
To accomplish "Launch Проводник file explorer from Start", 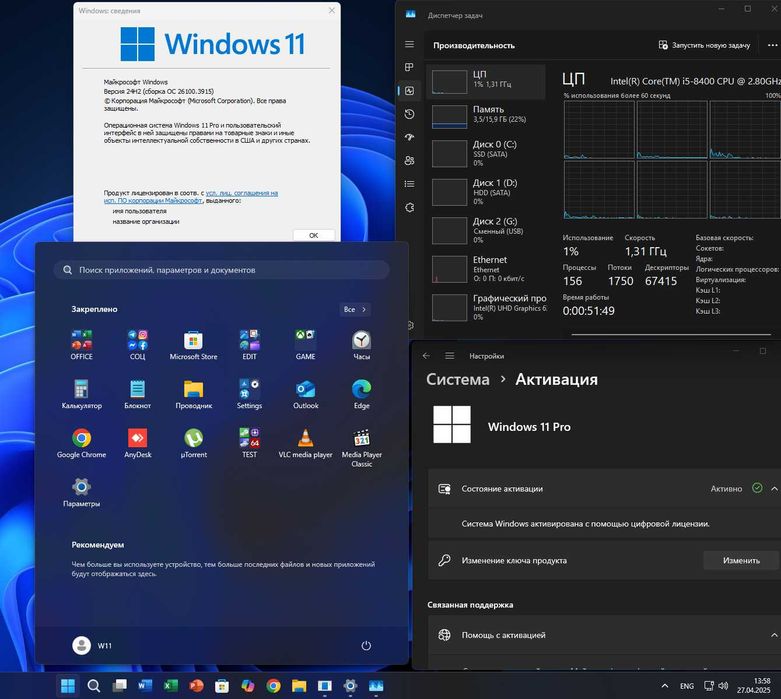I will 194,394.
